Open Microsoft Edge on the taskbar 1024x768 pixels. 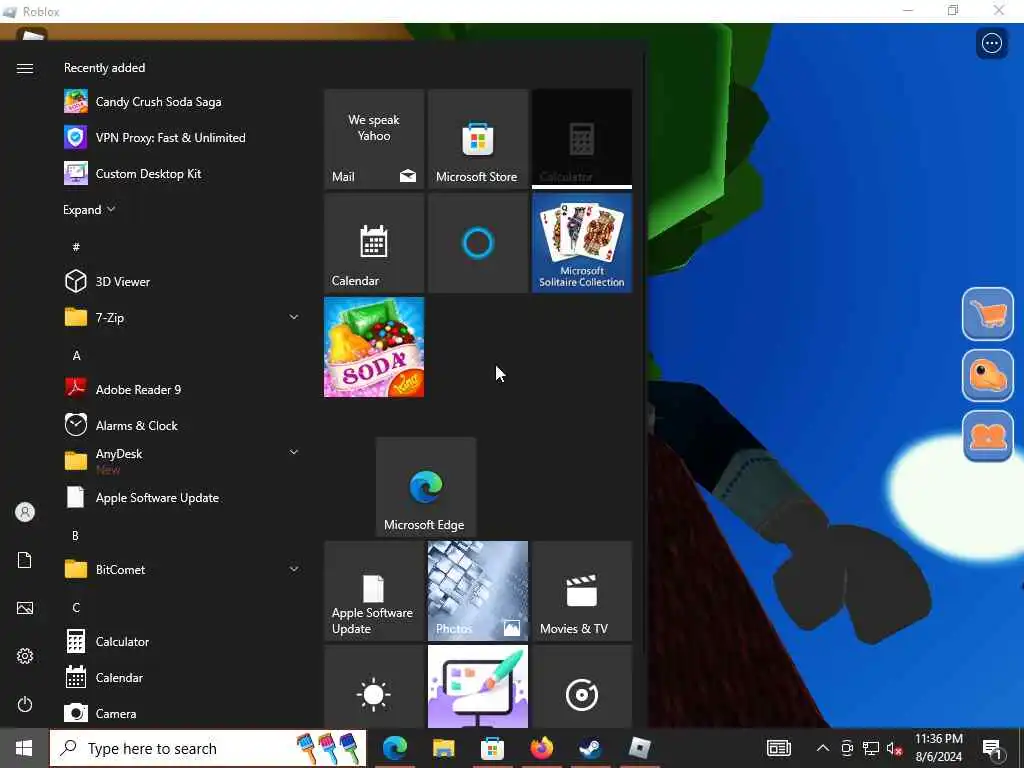pyautogui.click(x=395, y=748)
